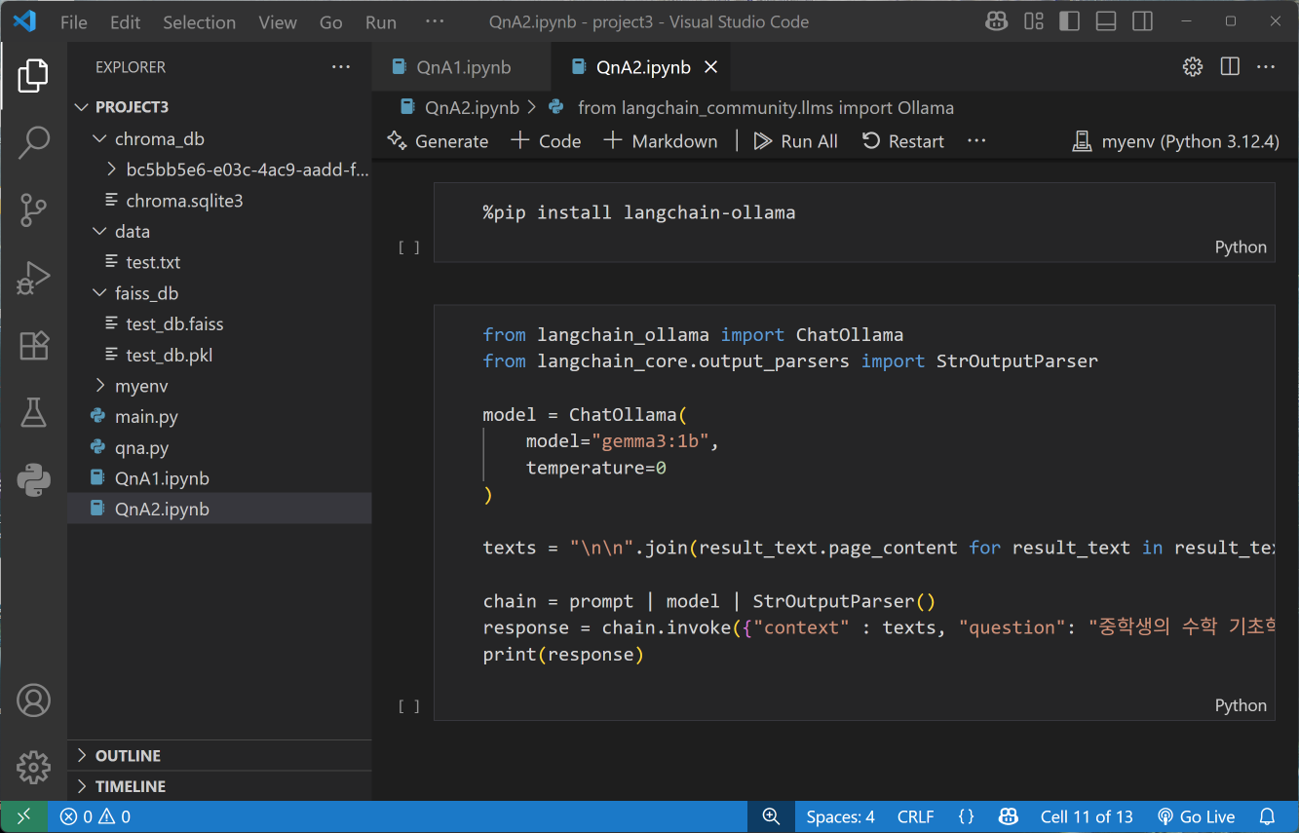The width and height of the screenshot is (1299, 833).
Task: Open editor More Actions ellipsis
Action: [x=1266, y=67]
